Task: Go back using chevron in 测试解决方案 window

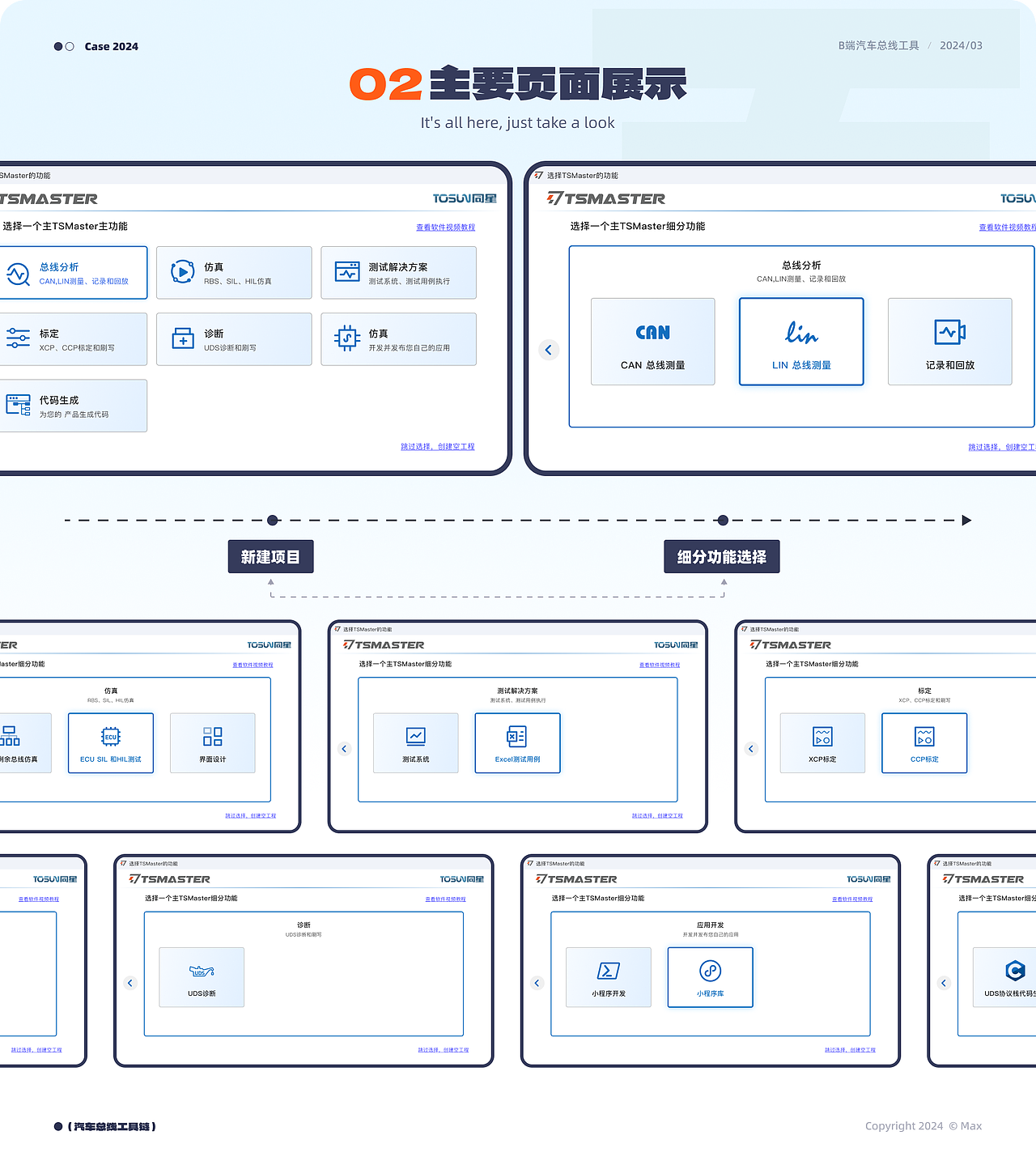Action: (x=344, y=749)
